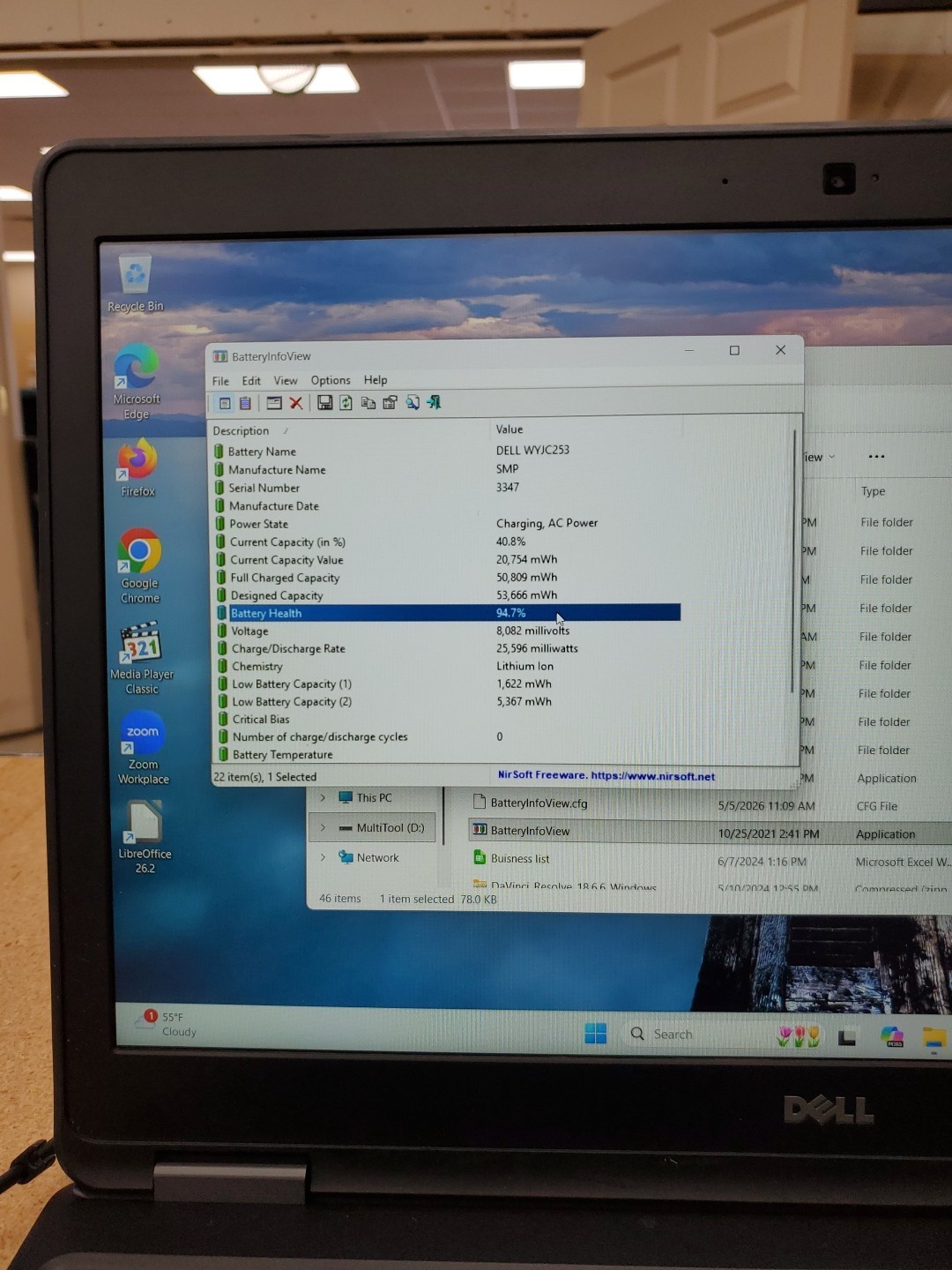
Task: Click the Windows Start button
Action: [596, 1034]
